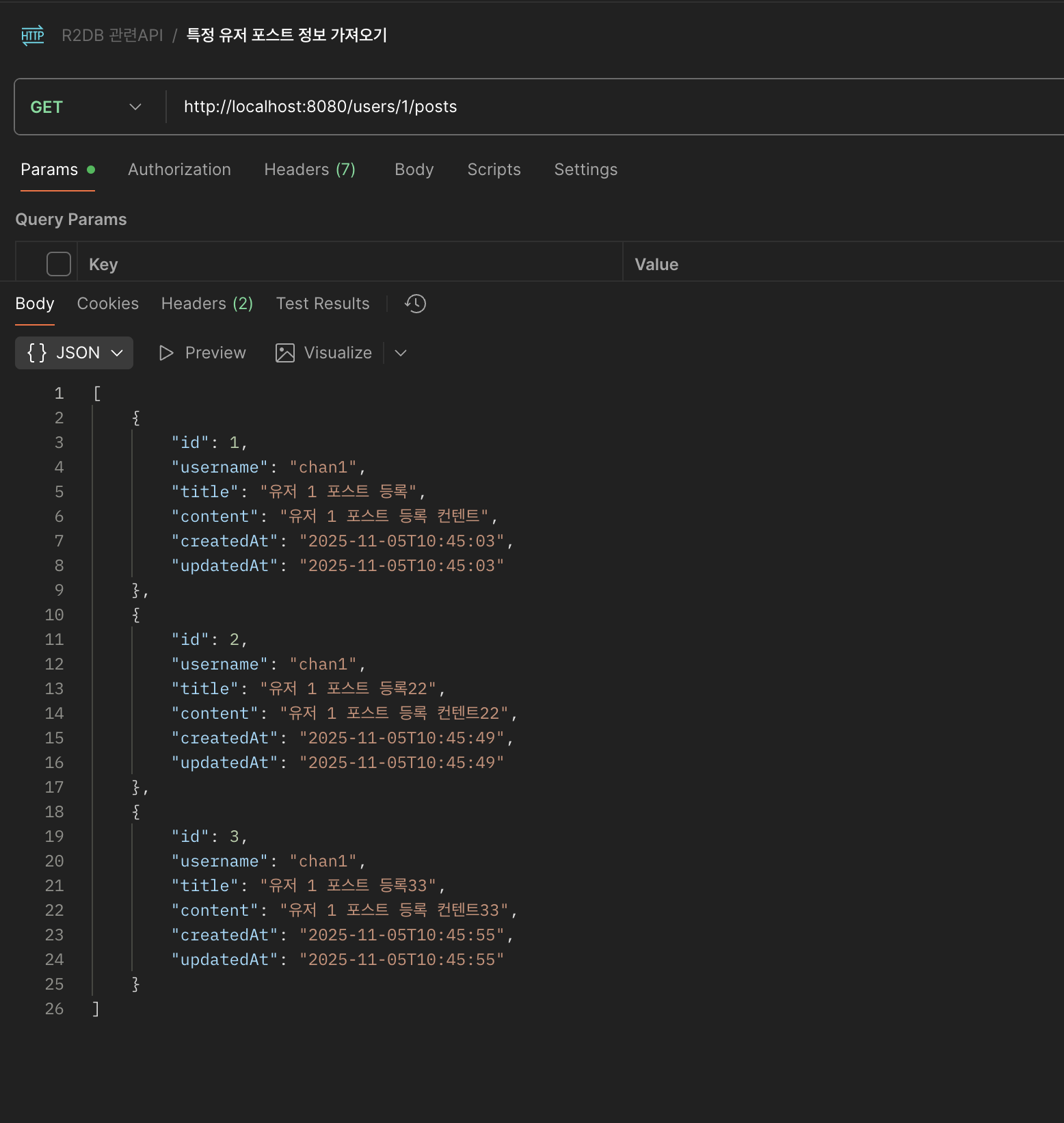Open the response Cookies tab

(108, 304)
